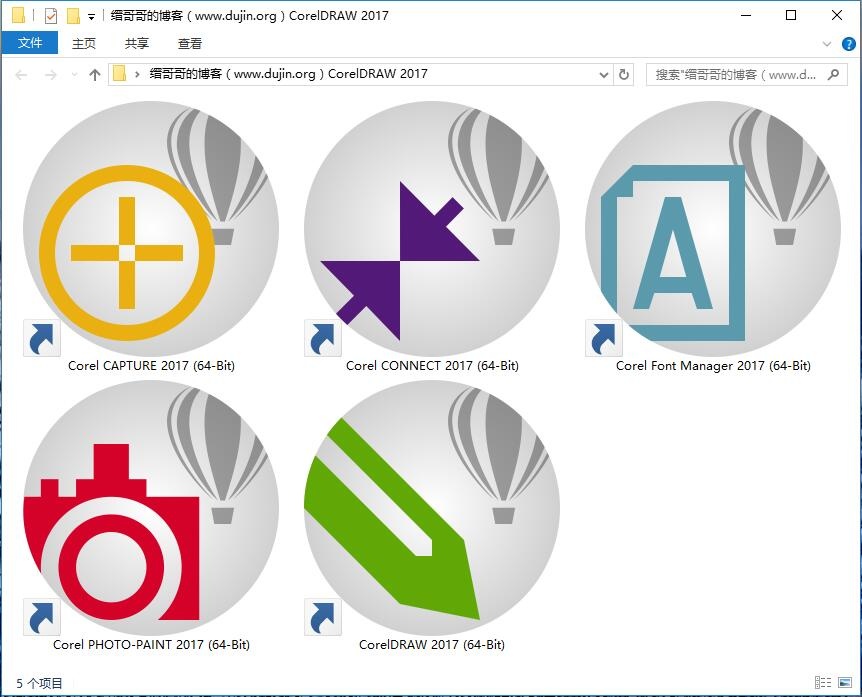Click the properties quick access icon
The image size is (862, 697).
[51, 16]
